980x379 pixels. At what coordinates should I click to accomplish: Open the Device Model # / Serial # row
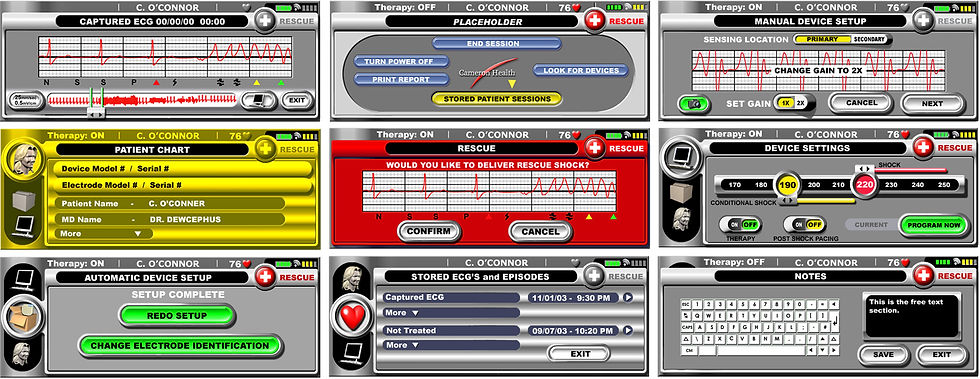coord(181,169)
